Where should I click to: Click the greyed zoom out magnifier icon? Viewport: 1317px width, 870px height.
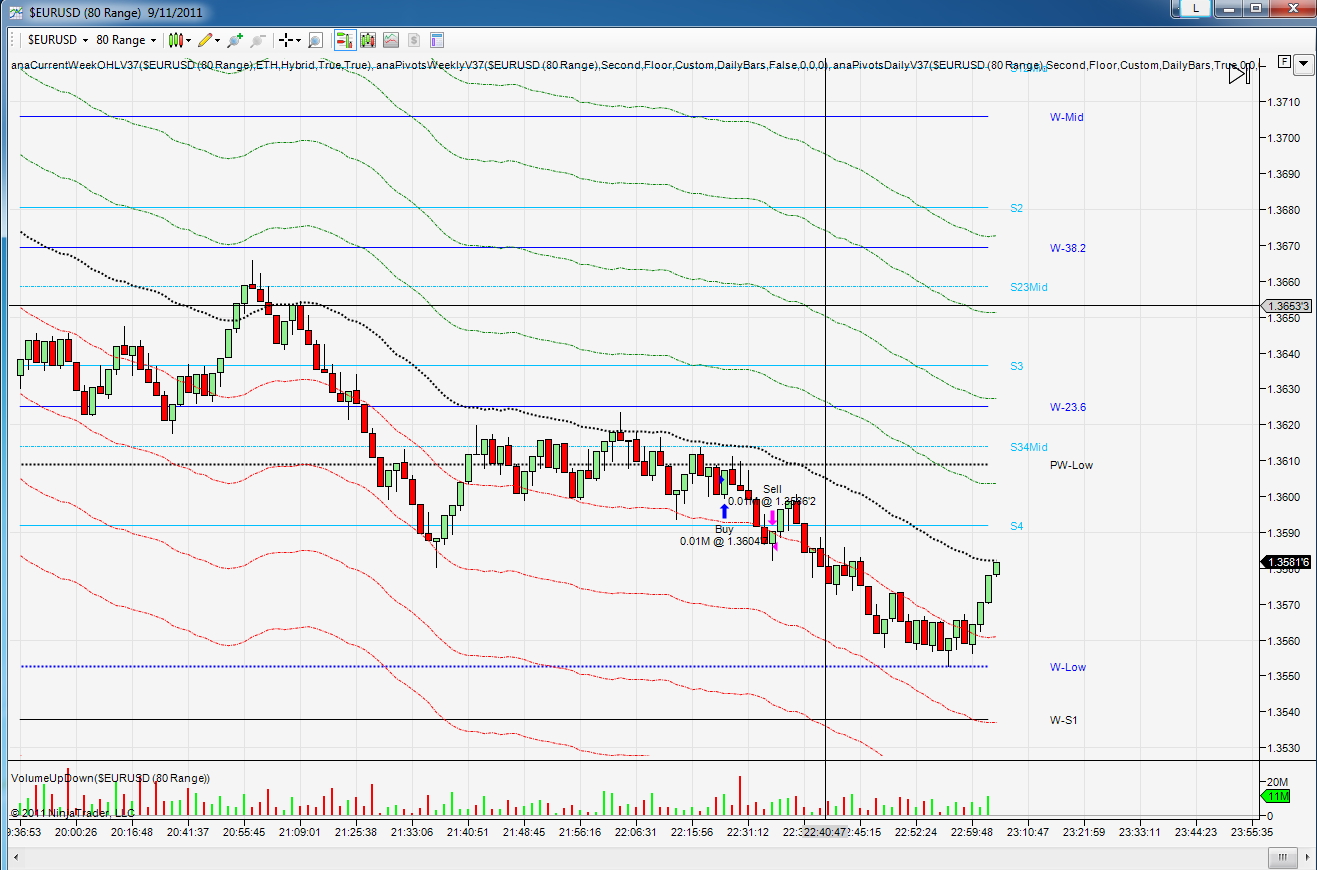tap(257, 40)
